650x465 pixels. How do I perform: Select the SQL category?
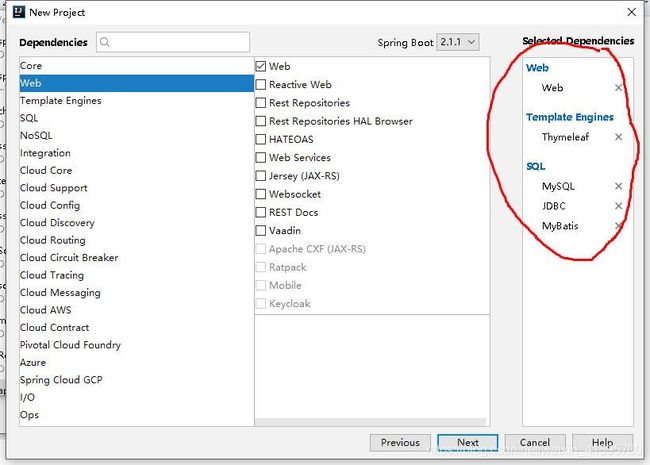point(136,118)
